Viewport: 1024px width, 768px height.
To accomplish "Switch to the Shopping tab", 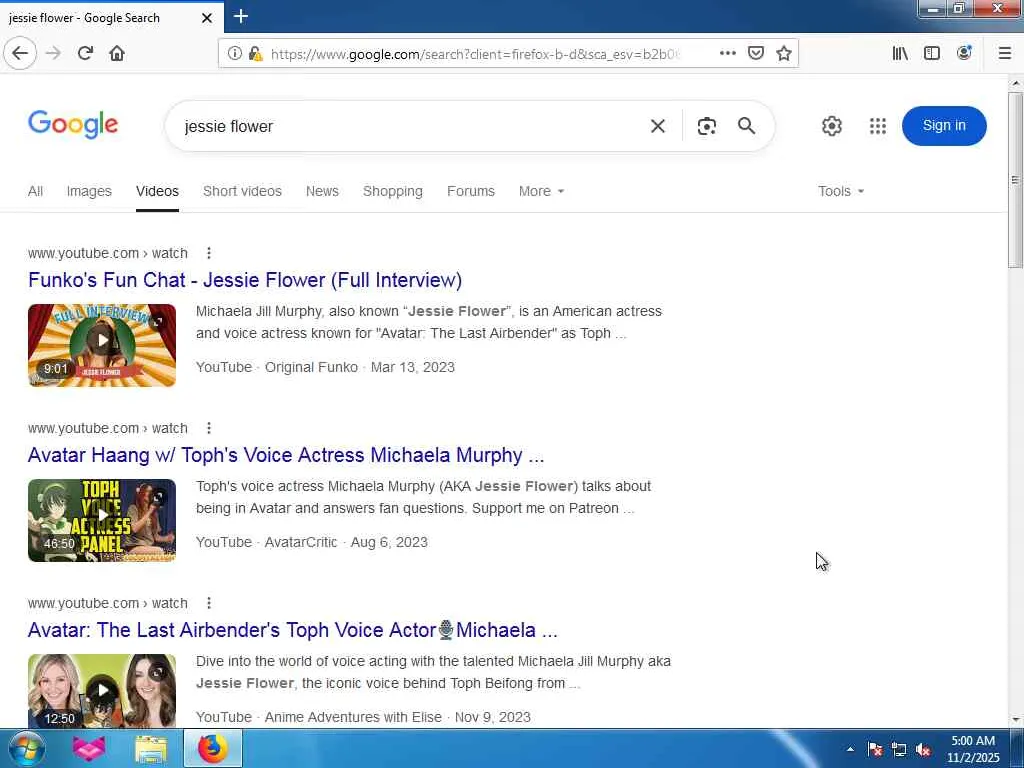I will tap(392, 191).
